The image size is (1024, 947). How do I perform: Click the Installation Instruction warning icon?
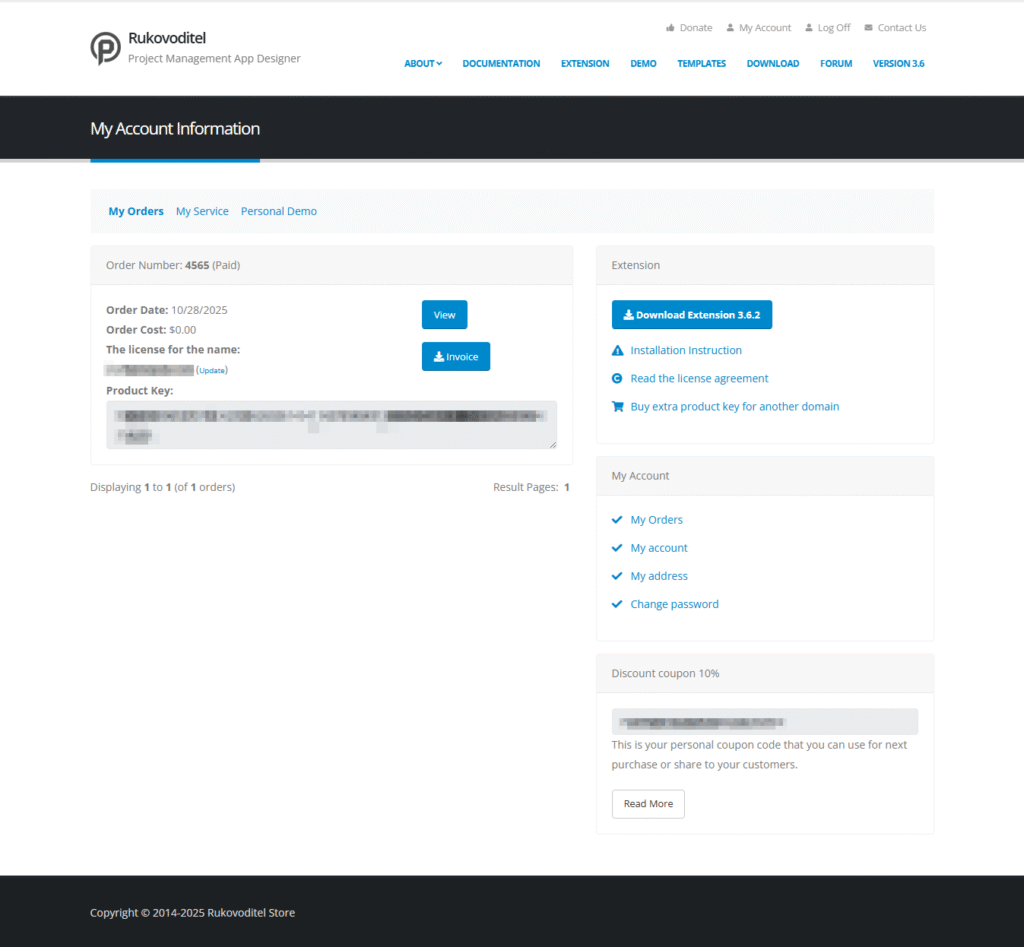(617, 351)
